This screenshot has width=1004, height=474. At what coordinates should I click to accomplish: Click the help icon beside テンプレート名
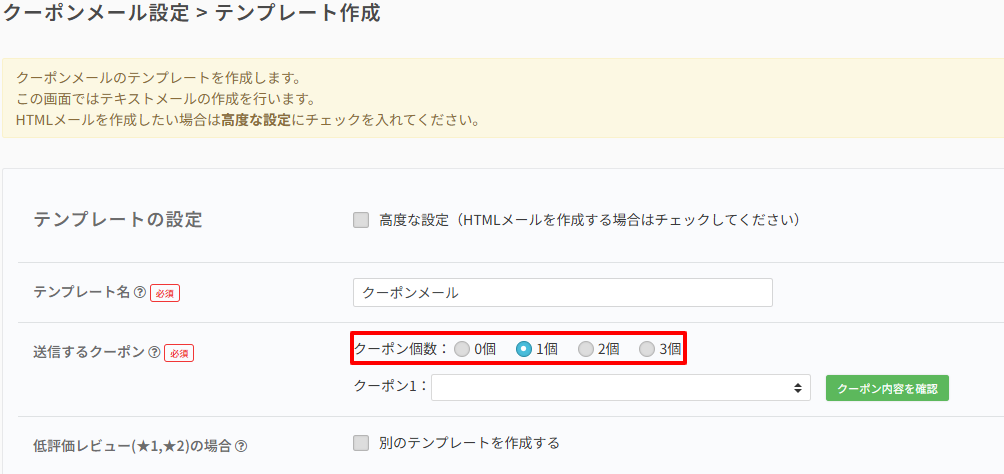[x=140, y=292]
